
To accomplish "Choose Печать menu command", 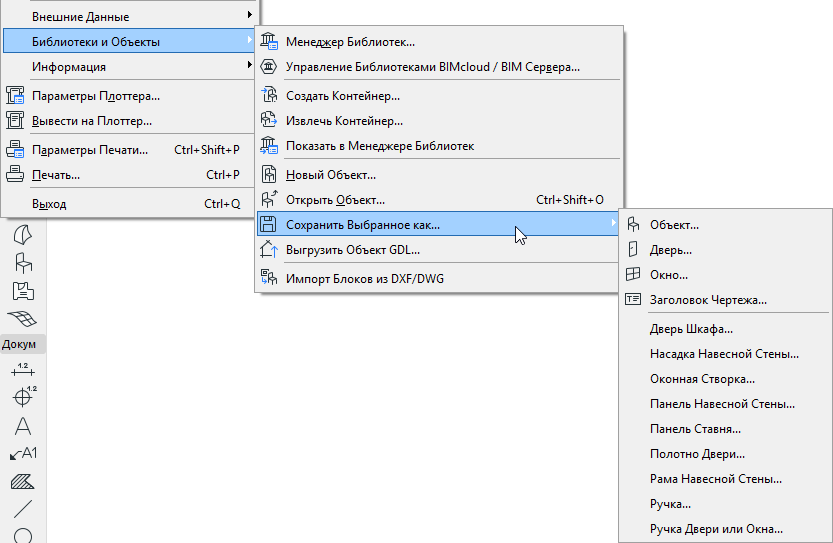I will pyautogui.click(x=128, y=175).
